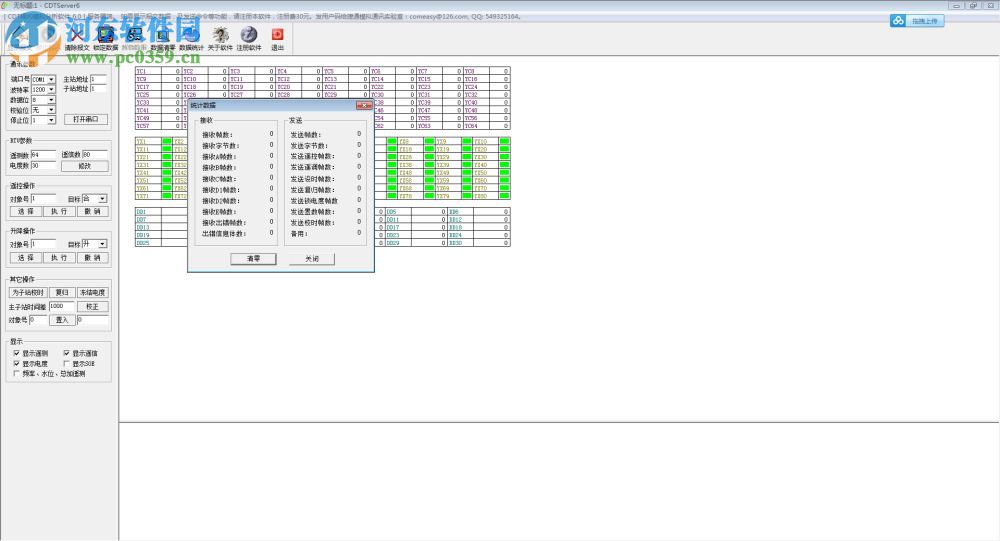1000x541 pixels.
Task: Click the 复归 button
Action: click(x=62, y=292)
